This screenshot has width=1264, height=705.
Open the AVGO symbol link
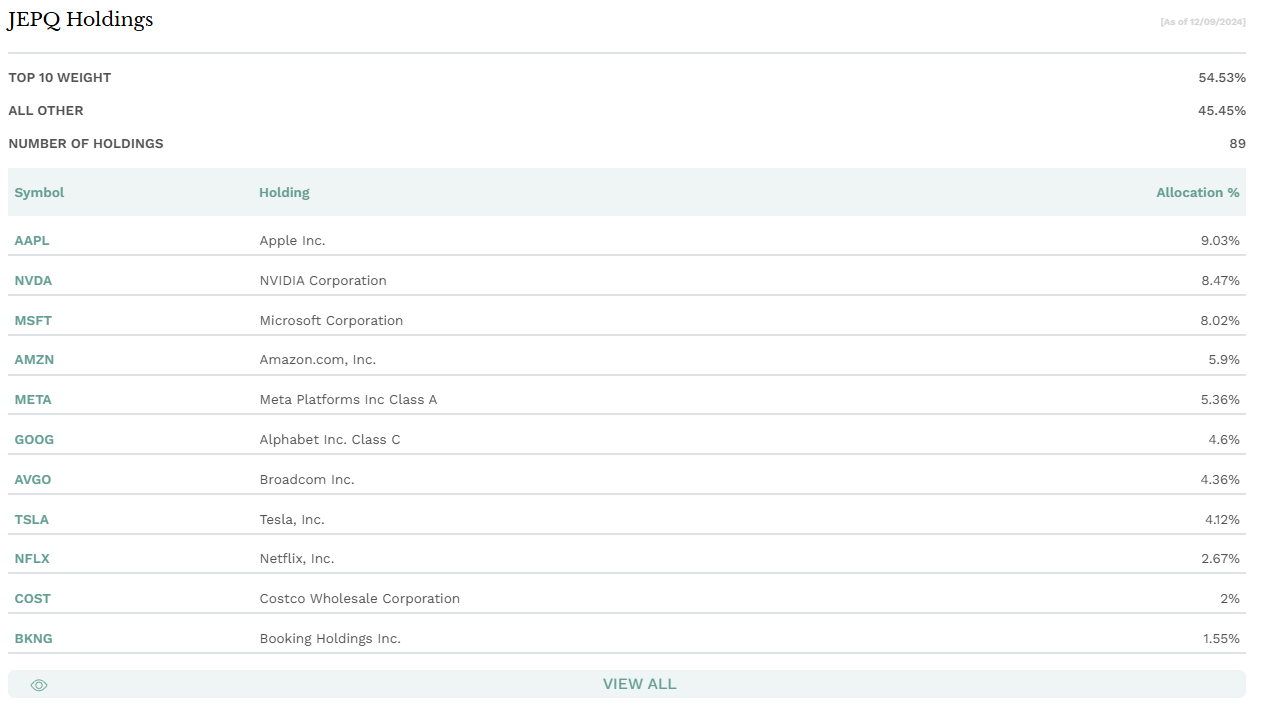[33, 480]
